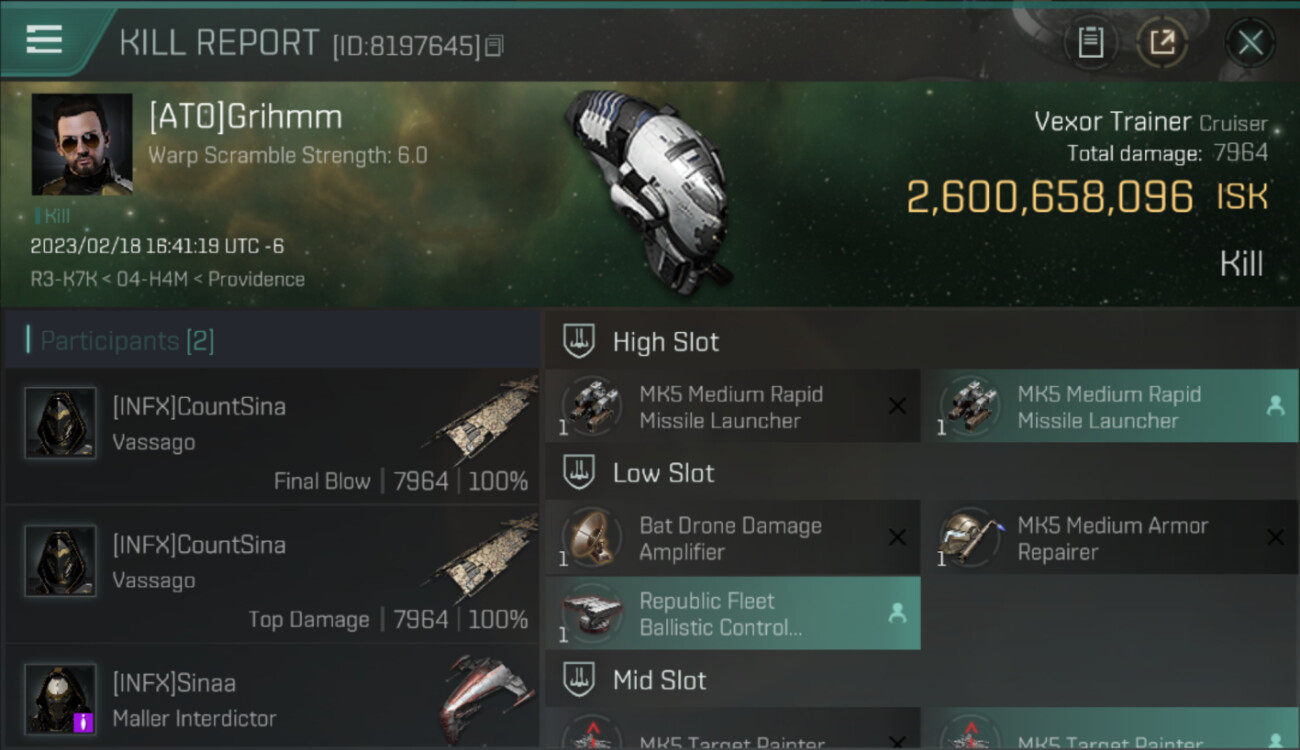Select the Maller Interdictor ship icon

[x=487, y=697]
